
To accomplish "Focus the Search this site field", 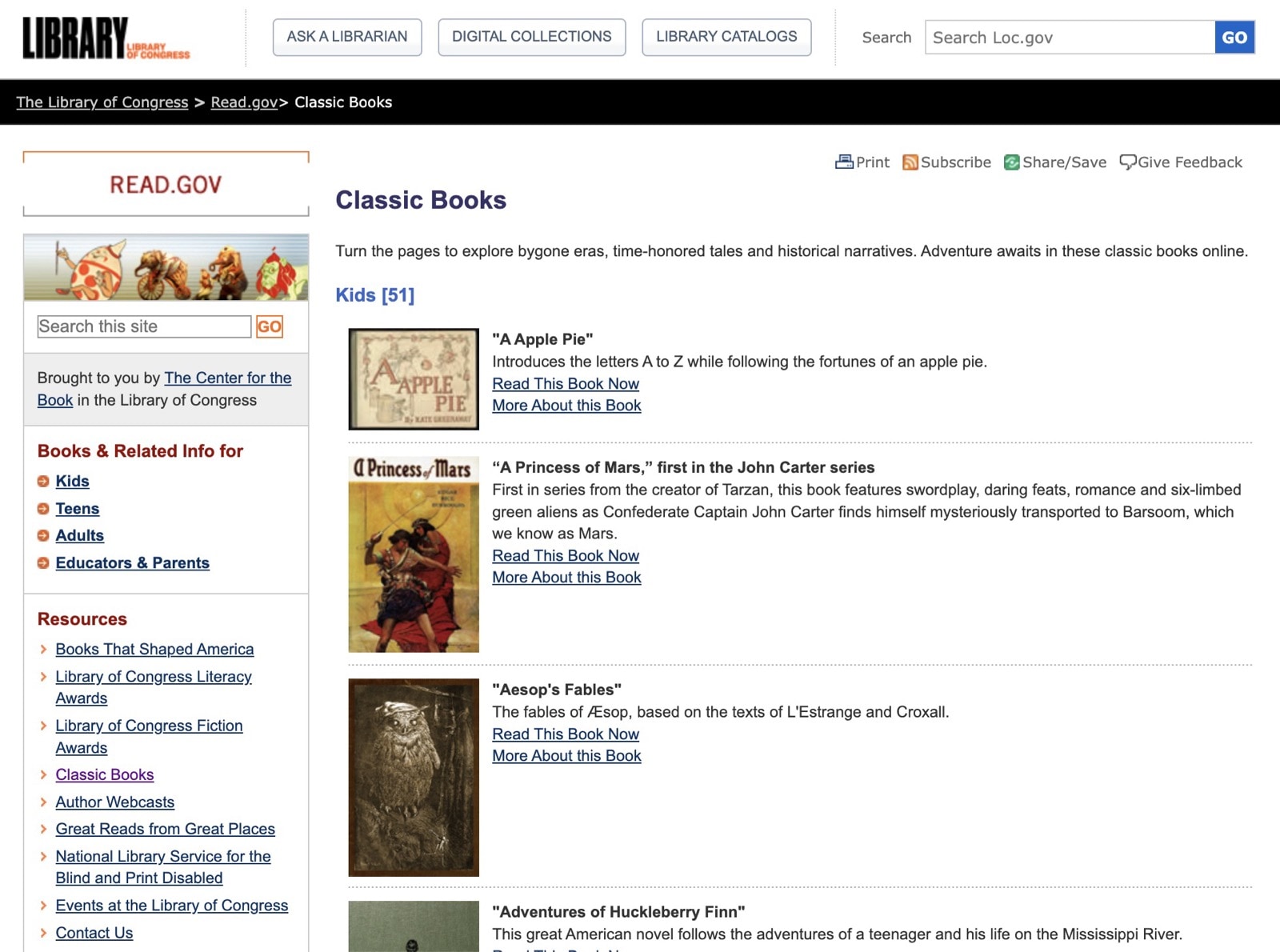I will (x=144, y=326).
